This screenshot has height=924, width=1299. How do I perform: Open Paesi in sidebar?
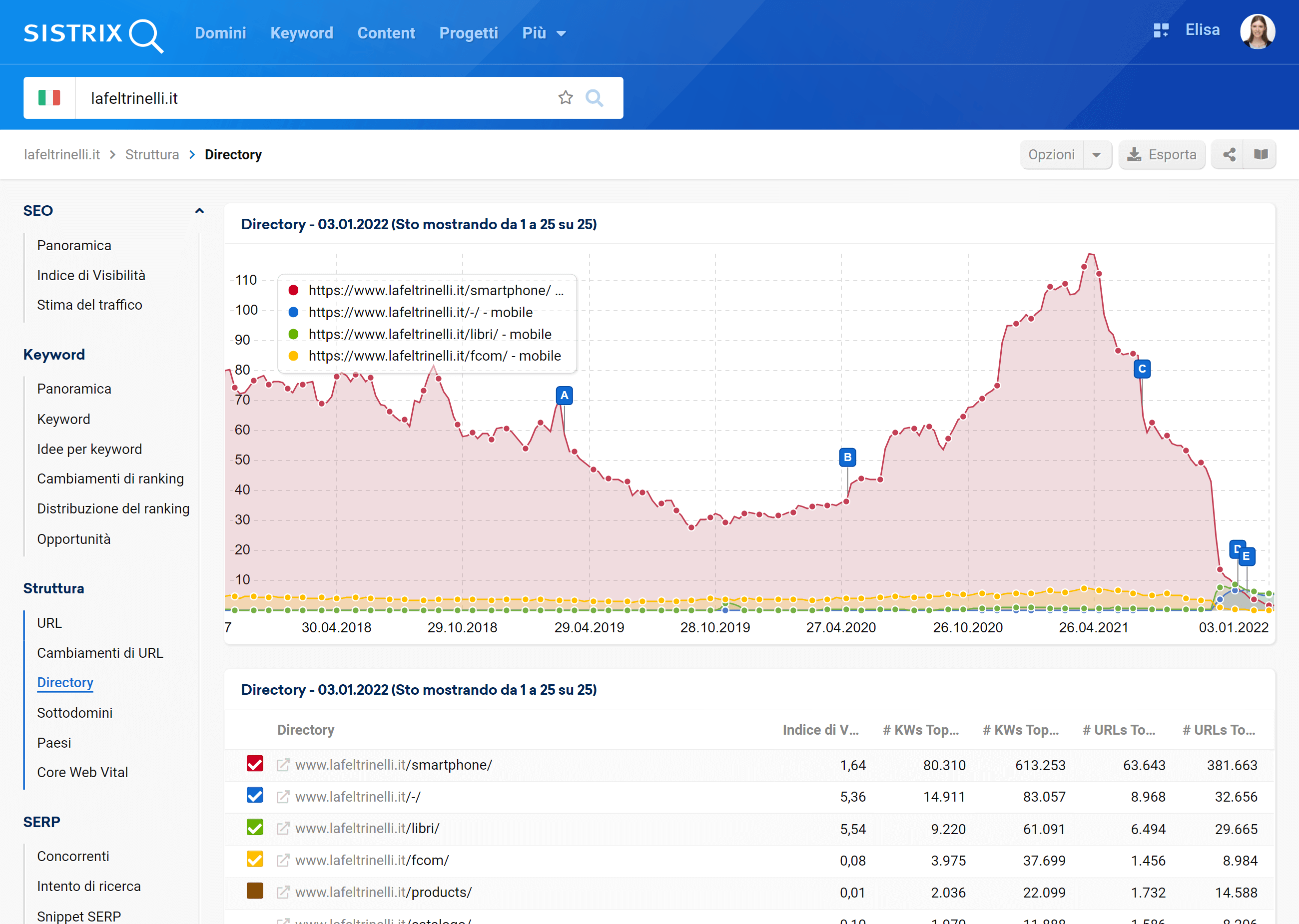pyautogui.click(x=54, y=743)
